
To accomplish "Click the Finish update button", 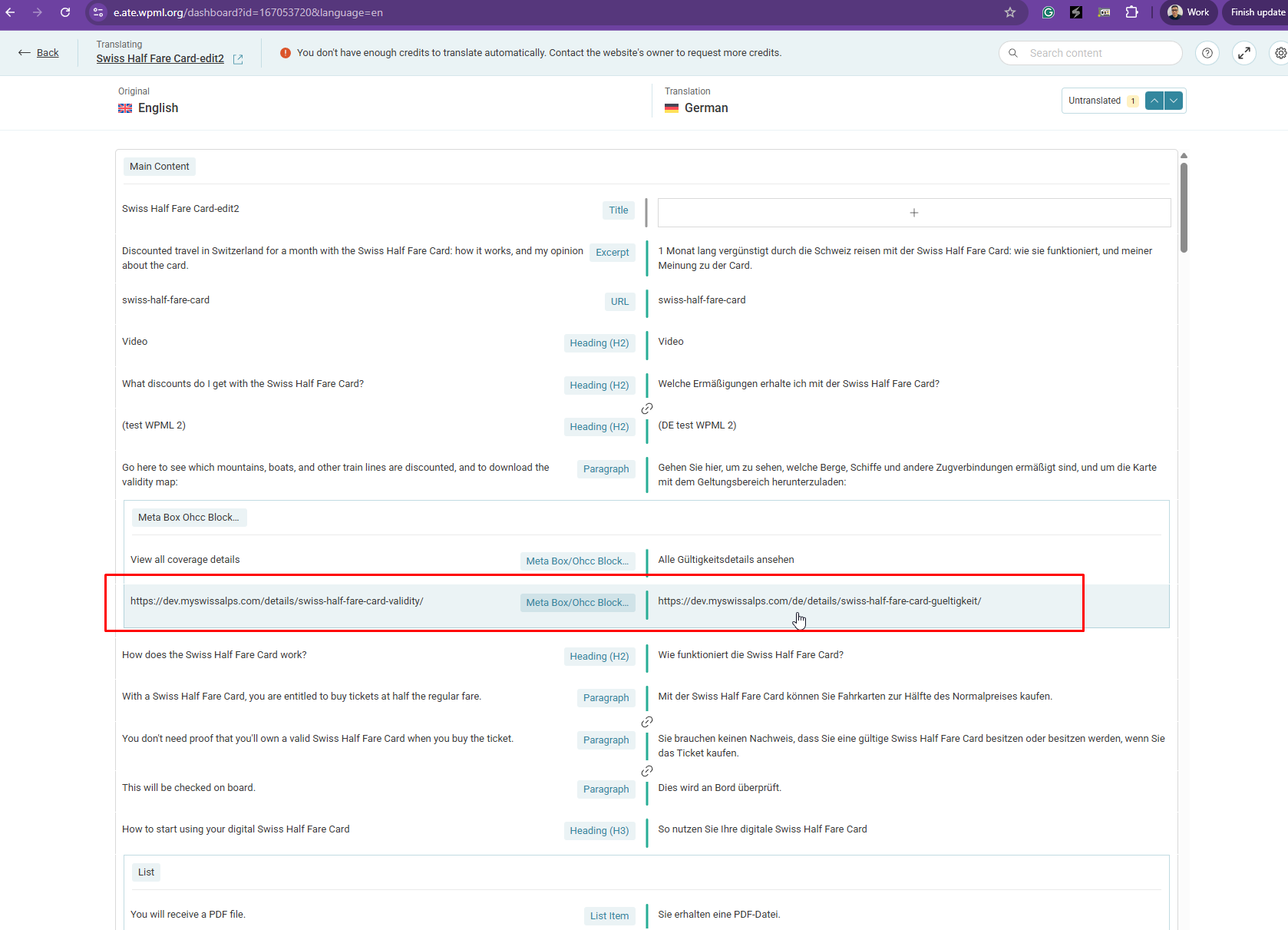I will pos(1257,12).
